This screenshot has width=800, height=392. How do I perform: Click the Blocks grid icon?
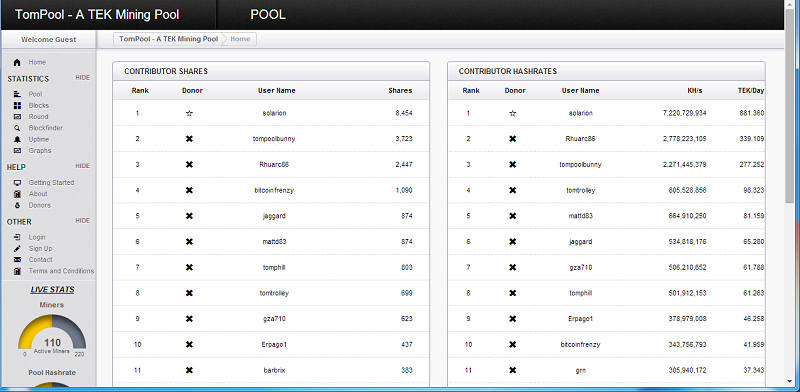(17, 106)
